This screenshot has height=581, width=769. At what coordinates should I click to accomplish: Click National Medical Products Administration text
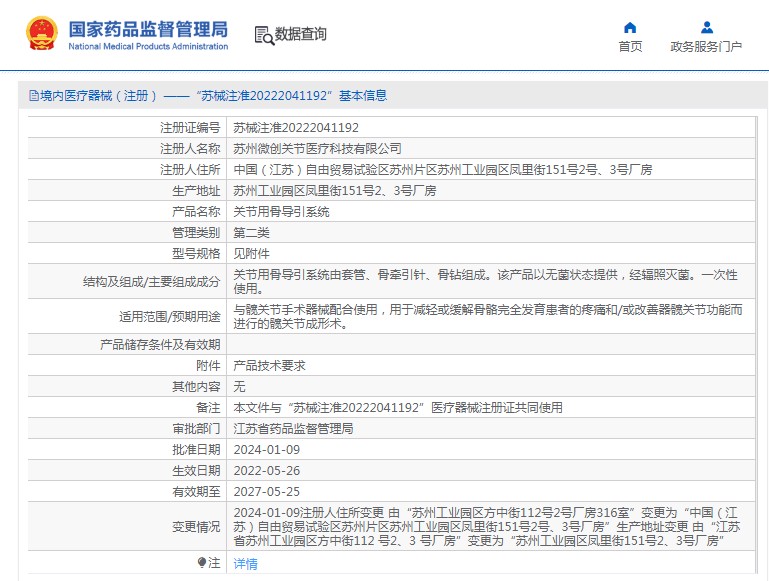tap(148, 47)
